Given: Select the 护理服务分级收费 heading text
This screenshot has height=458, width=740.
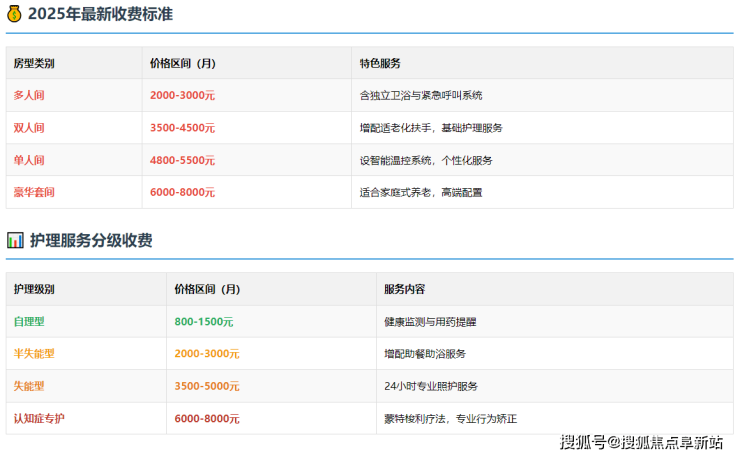Looking at the screenshot, I should [x=91, y=240].
